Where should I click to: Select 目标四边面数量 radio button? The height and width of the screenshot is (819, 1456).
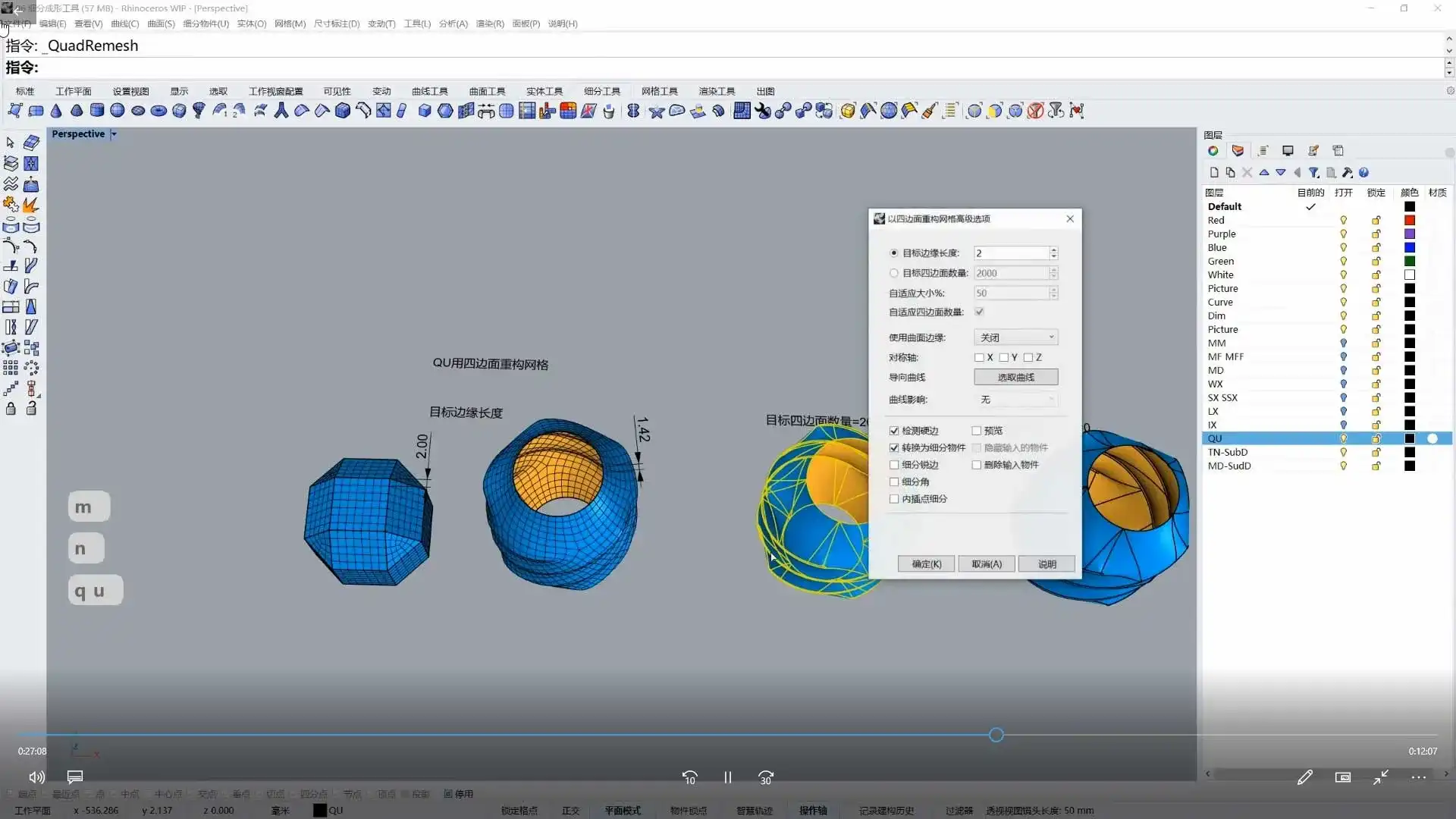click(x=894, y=273)
